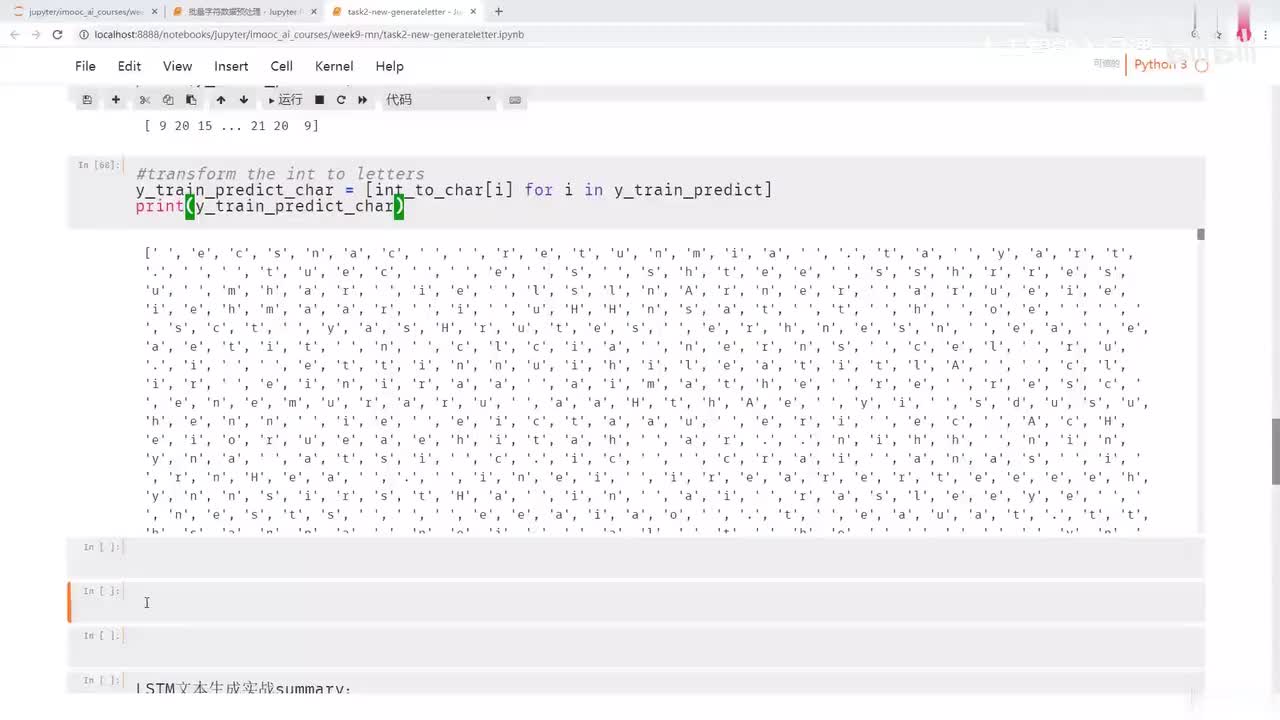
Task: Restart the kernel with the circular arrow icon
Action: coord(341,100)
